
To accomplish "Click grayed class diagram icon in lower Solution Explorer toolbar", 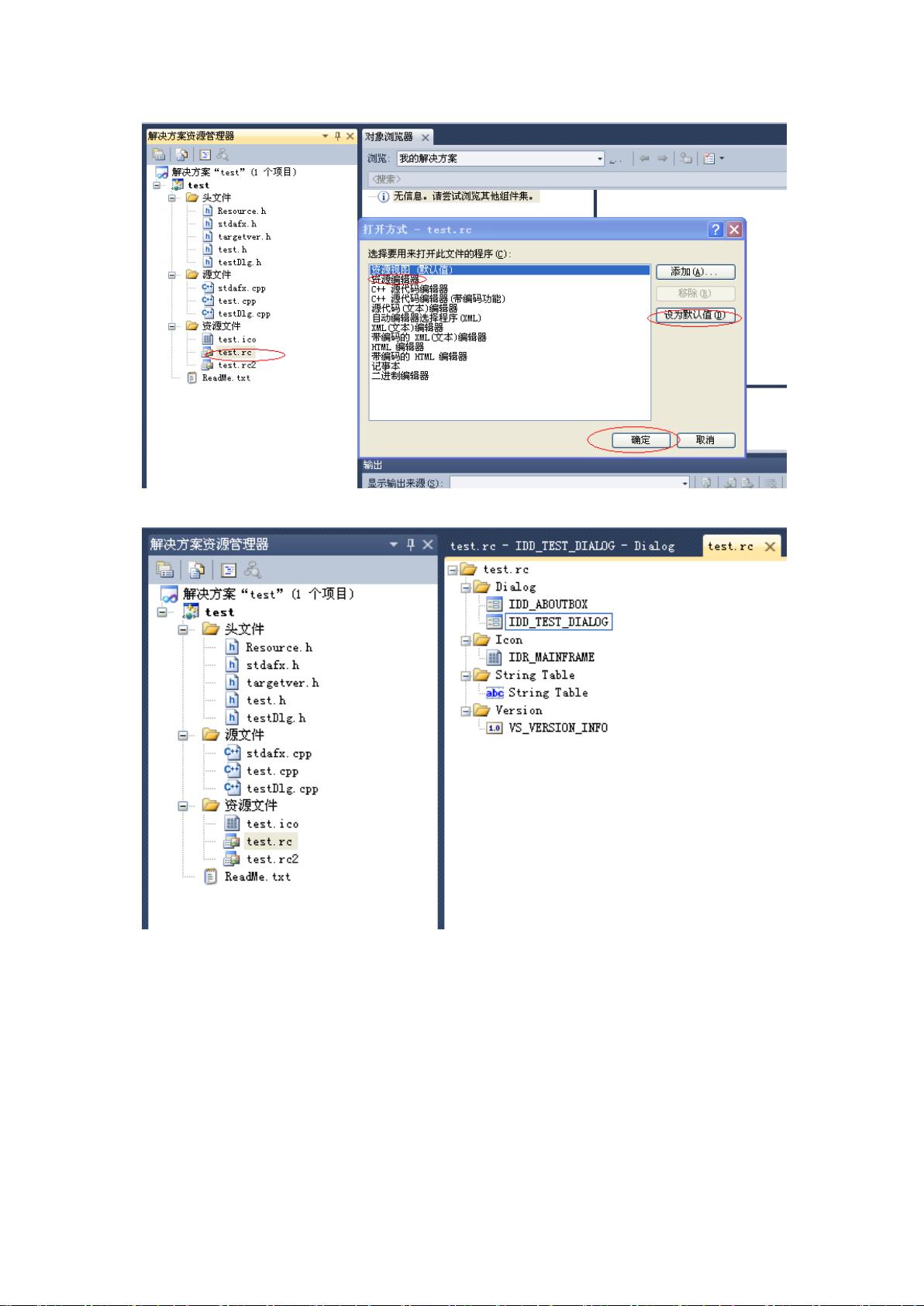I will tap(252, 570).
